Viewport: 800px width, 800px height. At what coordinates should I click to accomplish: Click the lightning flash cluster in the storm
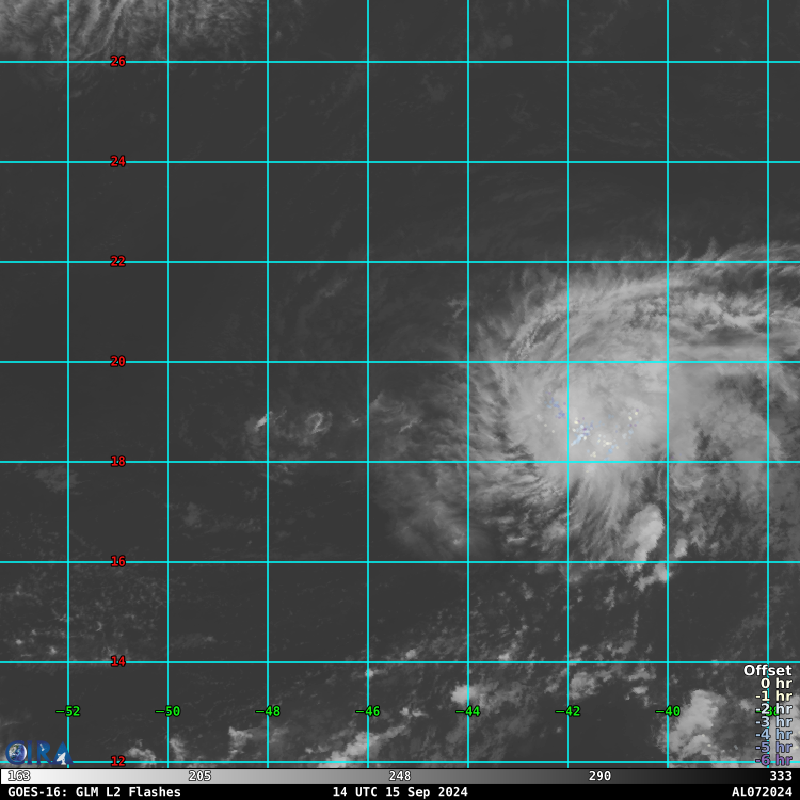(x=582, y=431)
